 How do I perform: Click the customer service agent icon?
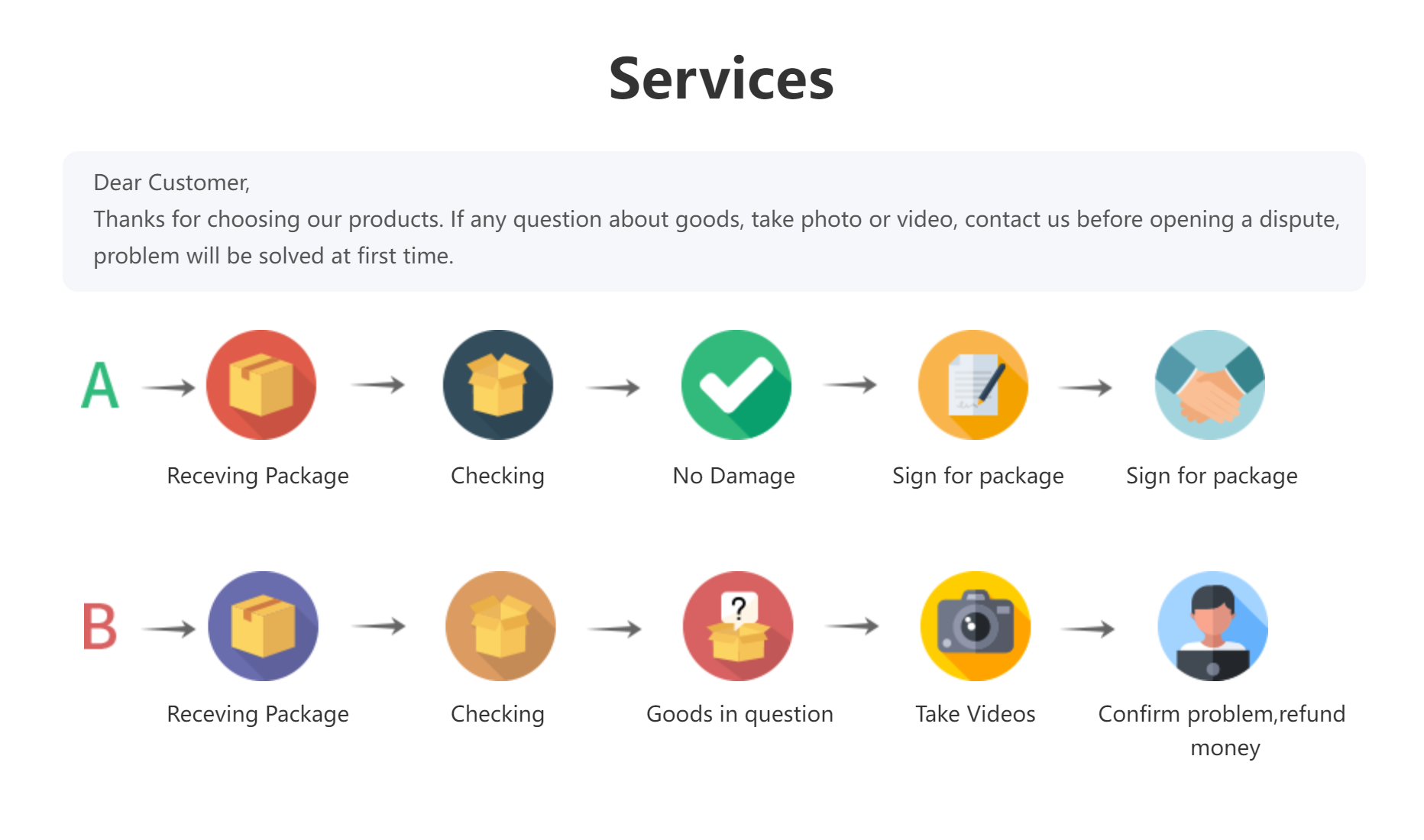click(x=1213, y=626)
